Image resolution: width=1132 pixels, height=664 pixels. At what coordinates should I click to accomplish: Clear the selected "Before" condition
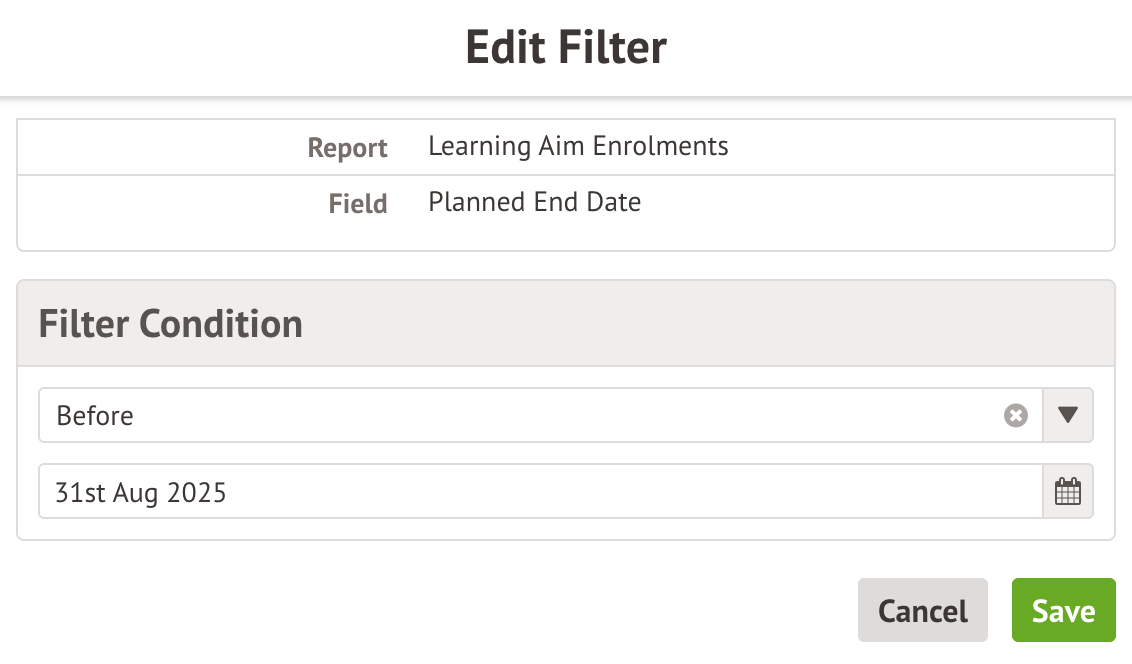pos(1015,416)
